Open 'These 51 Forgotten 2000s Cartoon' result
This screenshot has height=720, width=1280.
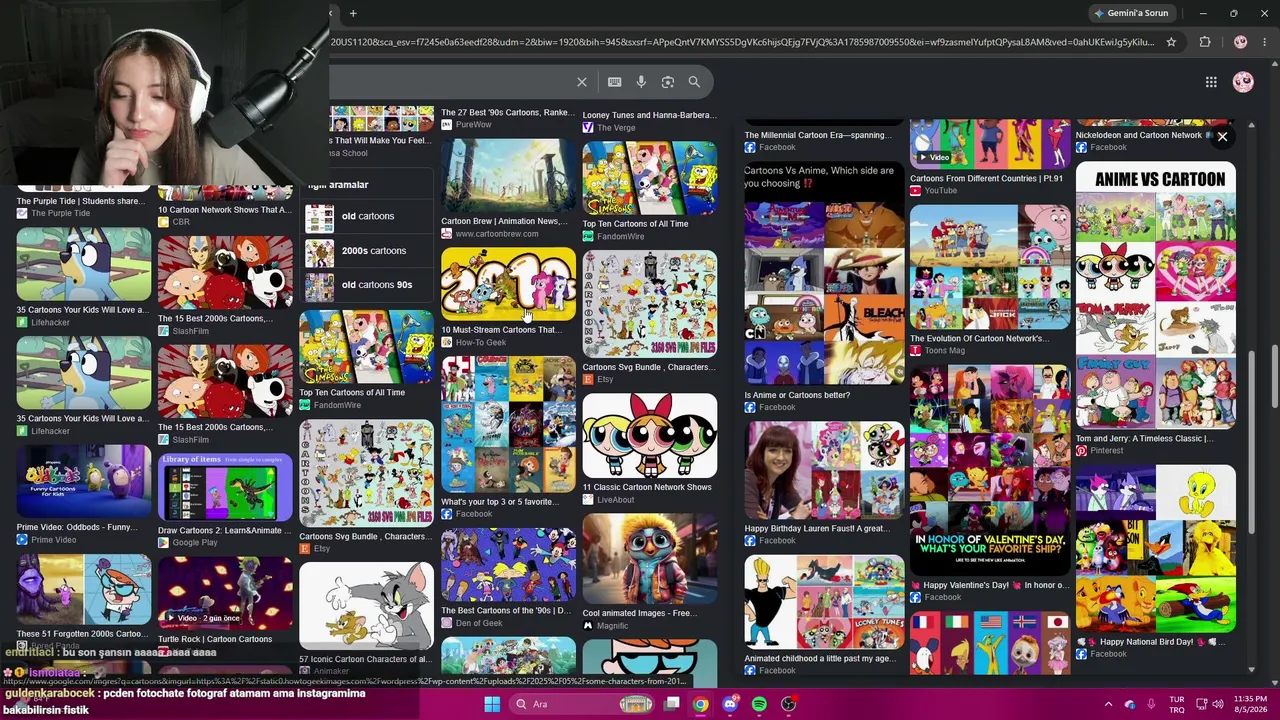[84, 591]
